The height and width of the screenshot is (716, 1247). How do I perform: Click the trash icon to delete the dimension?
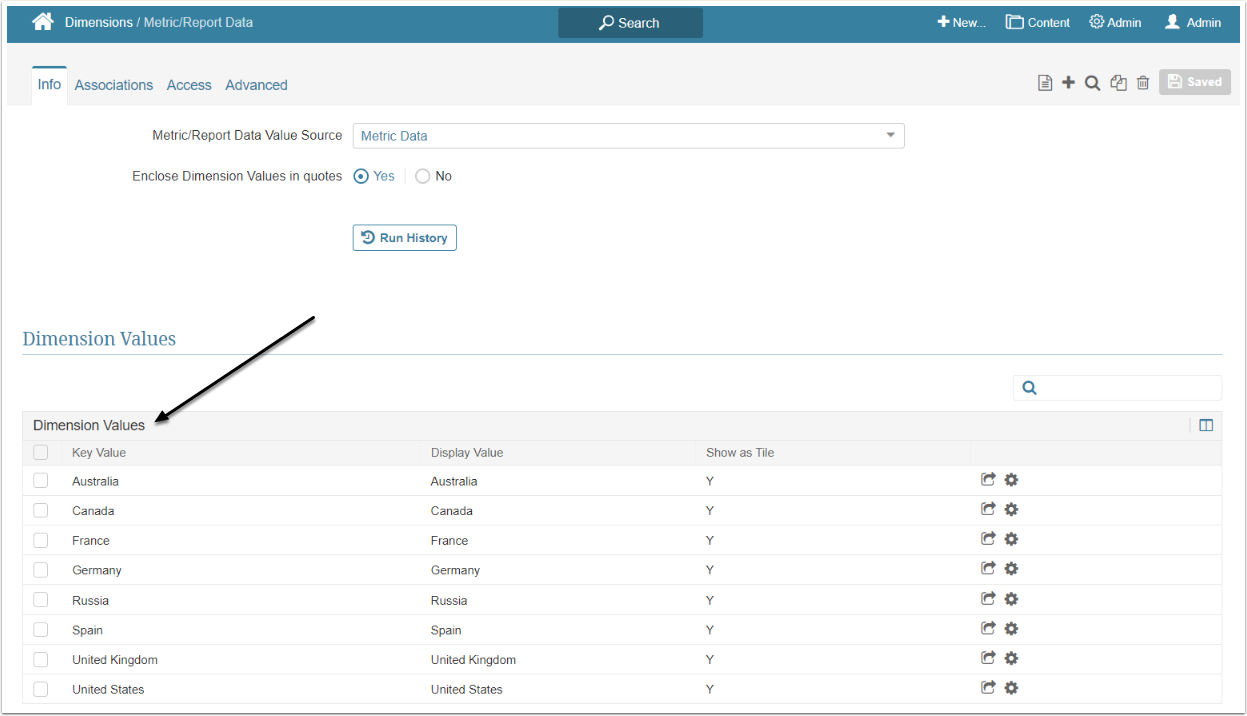tap(1142, 83)
